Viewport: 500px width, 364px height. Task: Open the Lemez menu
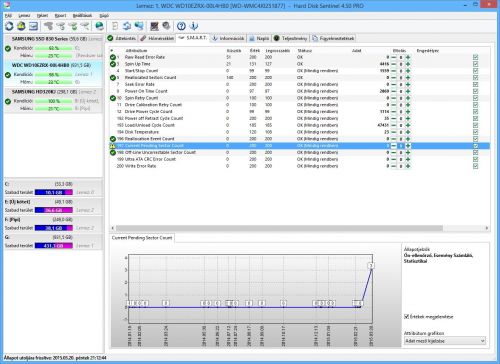(24, 15)
